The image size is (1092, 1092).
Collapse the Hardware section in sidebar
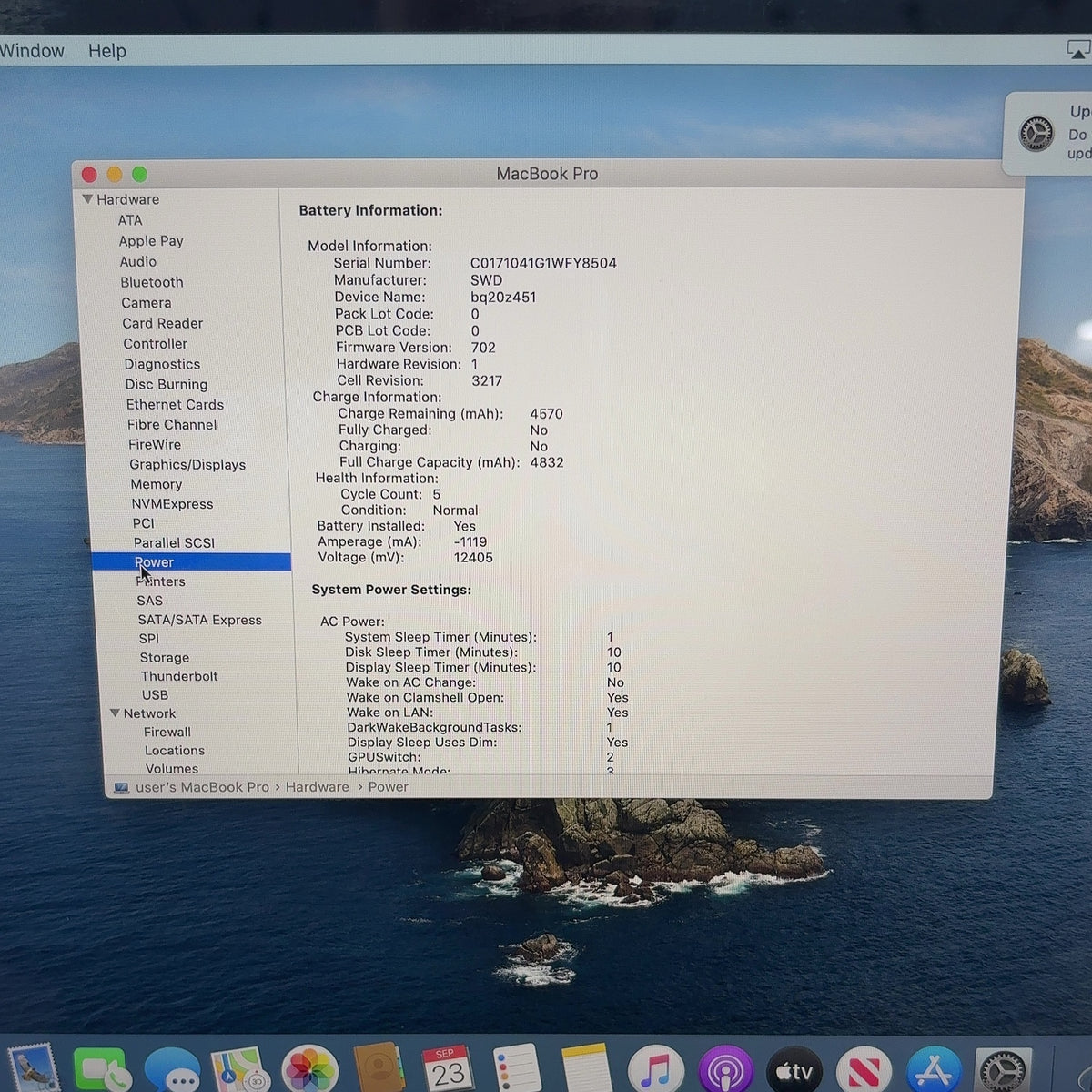(87, 199)
